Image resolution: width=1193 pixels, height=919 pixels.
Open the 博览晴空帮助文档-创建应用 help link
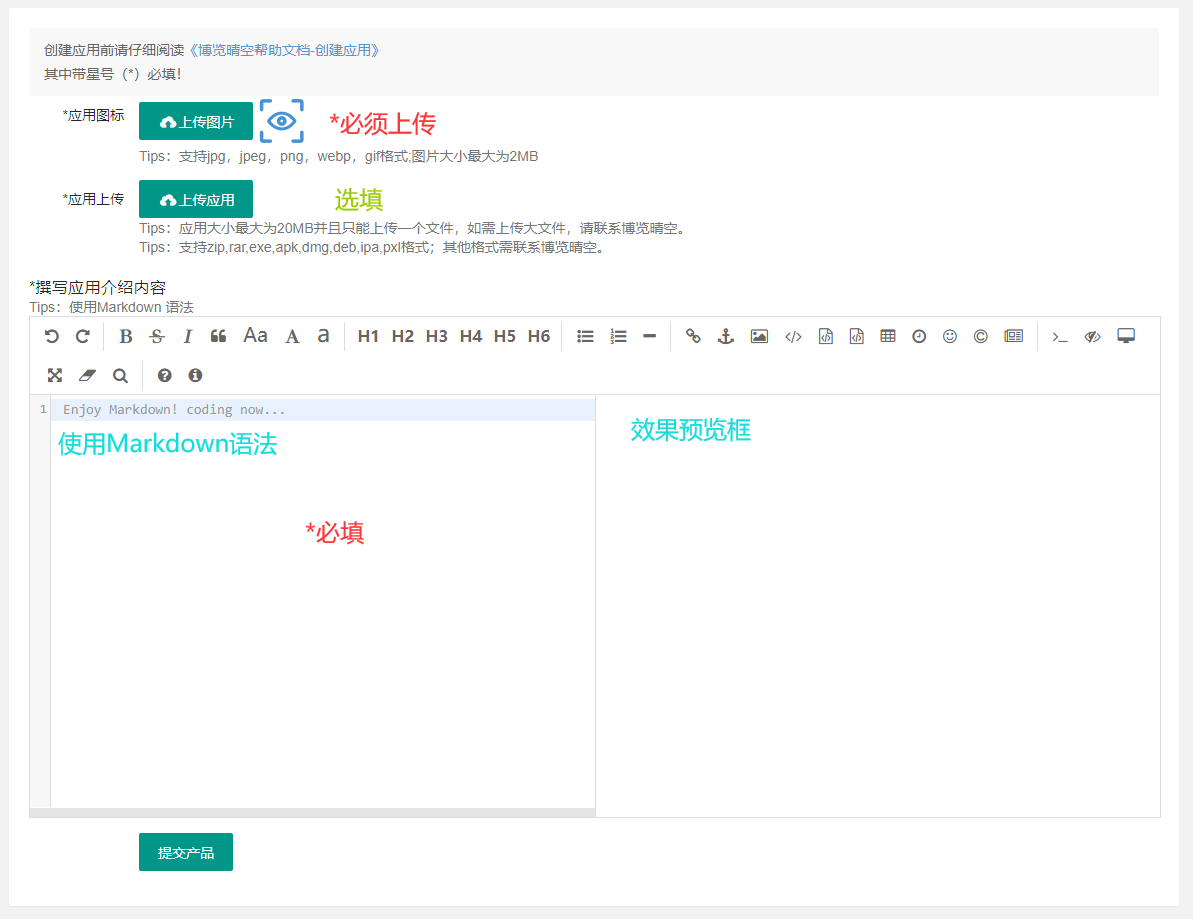284,50
